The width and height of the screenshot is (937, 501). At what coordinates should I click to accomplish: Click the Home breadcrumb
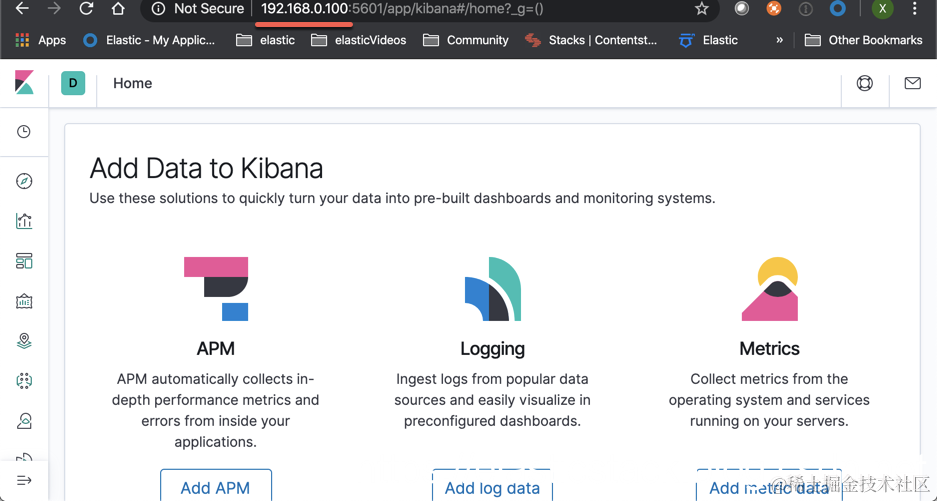click(x=133, y=83)
